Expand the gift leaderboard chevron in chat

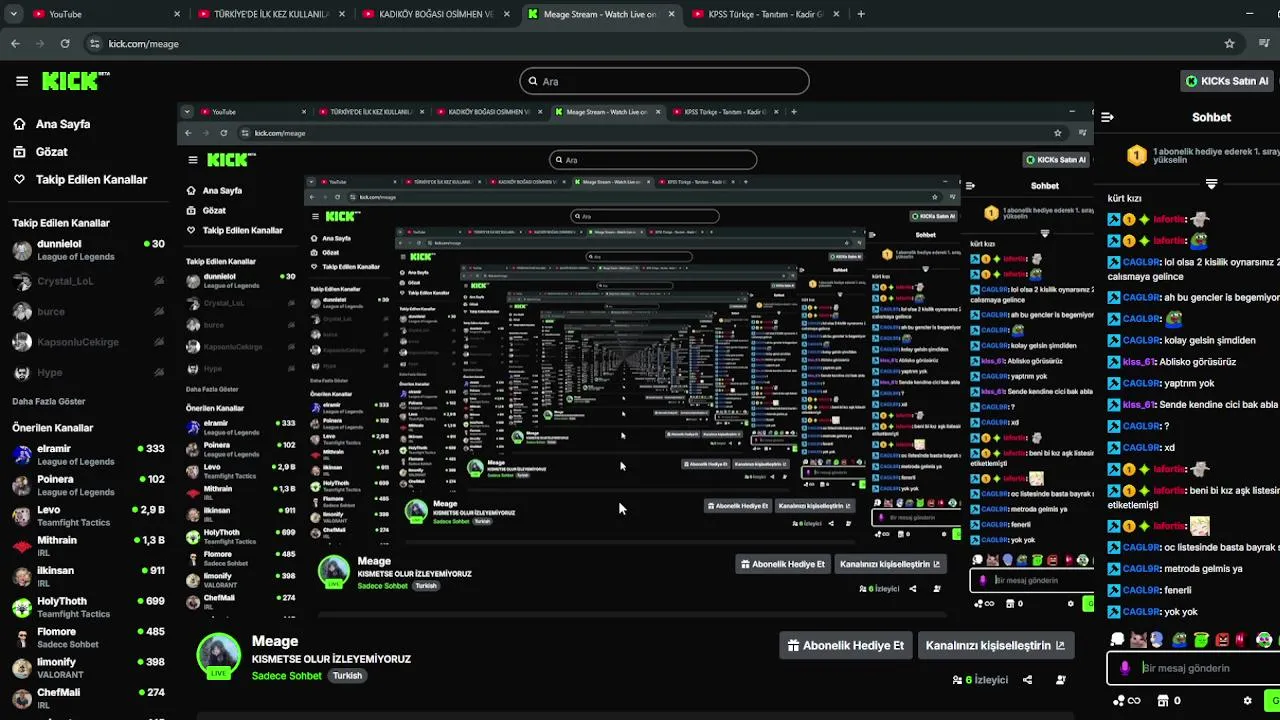[x=1211, y=184]
